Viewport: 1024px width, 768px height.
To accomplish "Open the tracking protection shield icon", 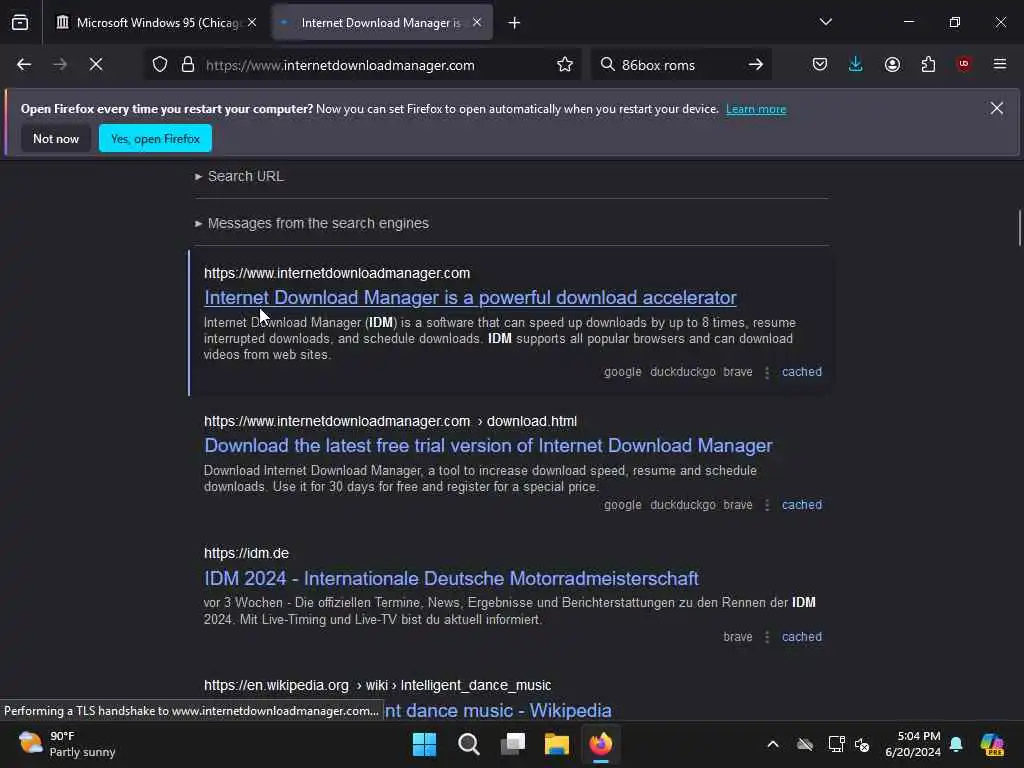I will tap(160, 64).
